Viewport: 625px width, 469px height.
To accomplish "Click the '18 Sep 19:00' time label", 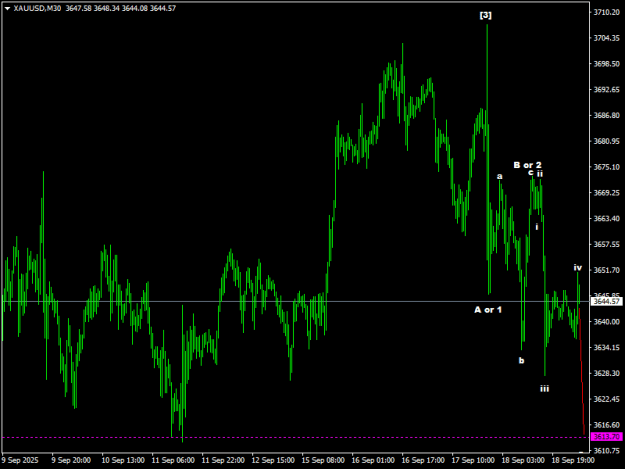I will tap(573, 460).
